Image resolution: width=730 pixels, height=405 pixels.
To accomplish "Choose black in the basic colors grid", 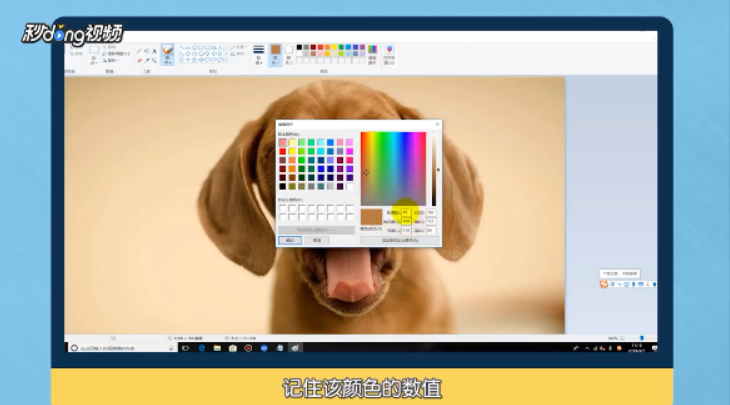I will click(283, 186).
